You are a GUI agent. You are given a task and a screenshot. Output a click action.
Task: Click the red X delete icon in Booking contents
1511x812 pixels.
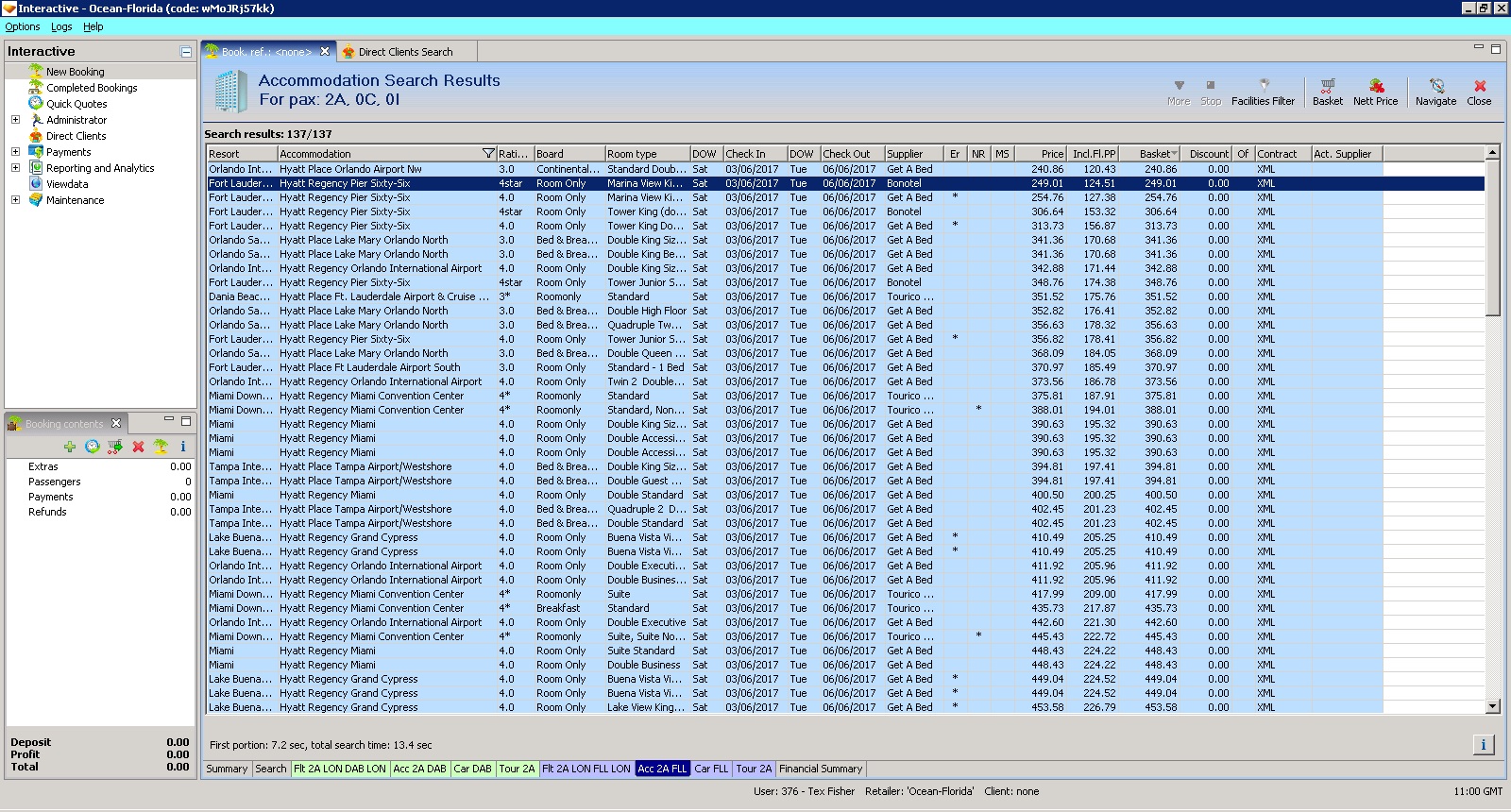(138, 447)
